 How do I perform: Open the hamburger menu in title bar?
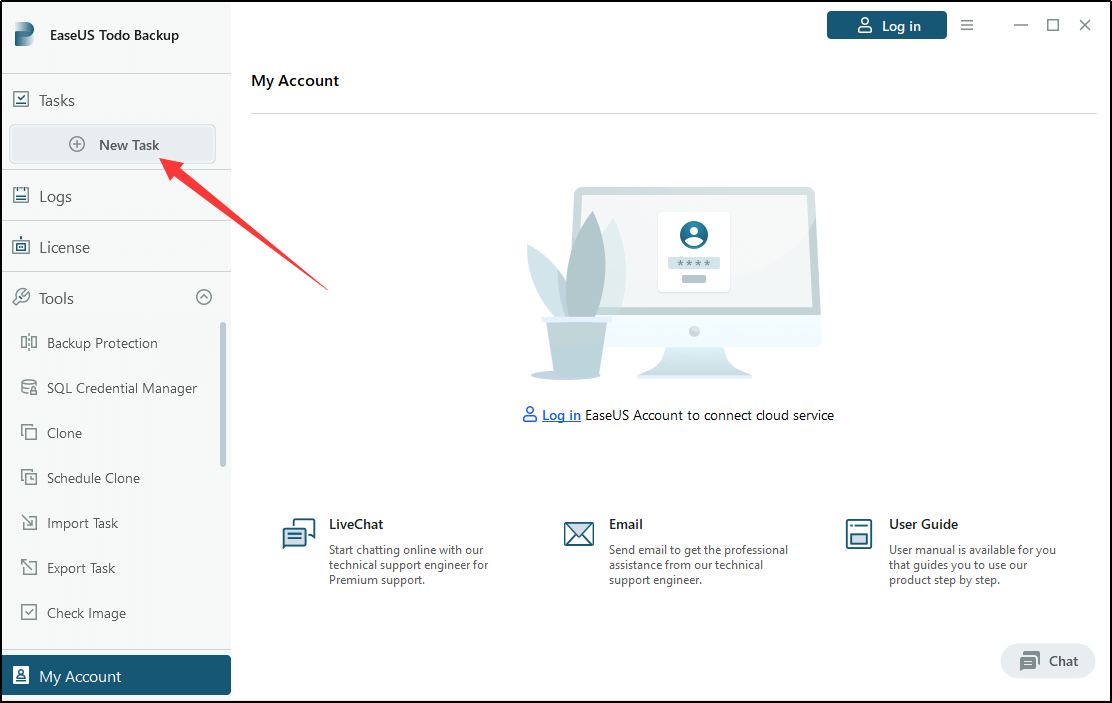[967, 25]
